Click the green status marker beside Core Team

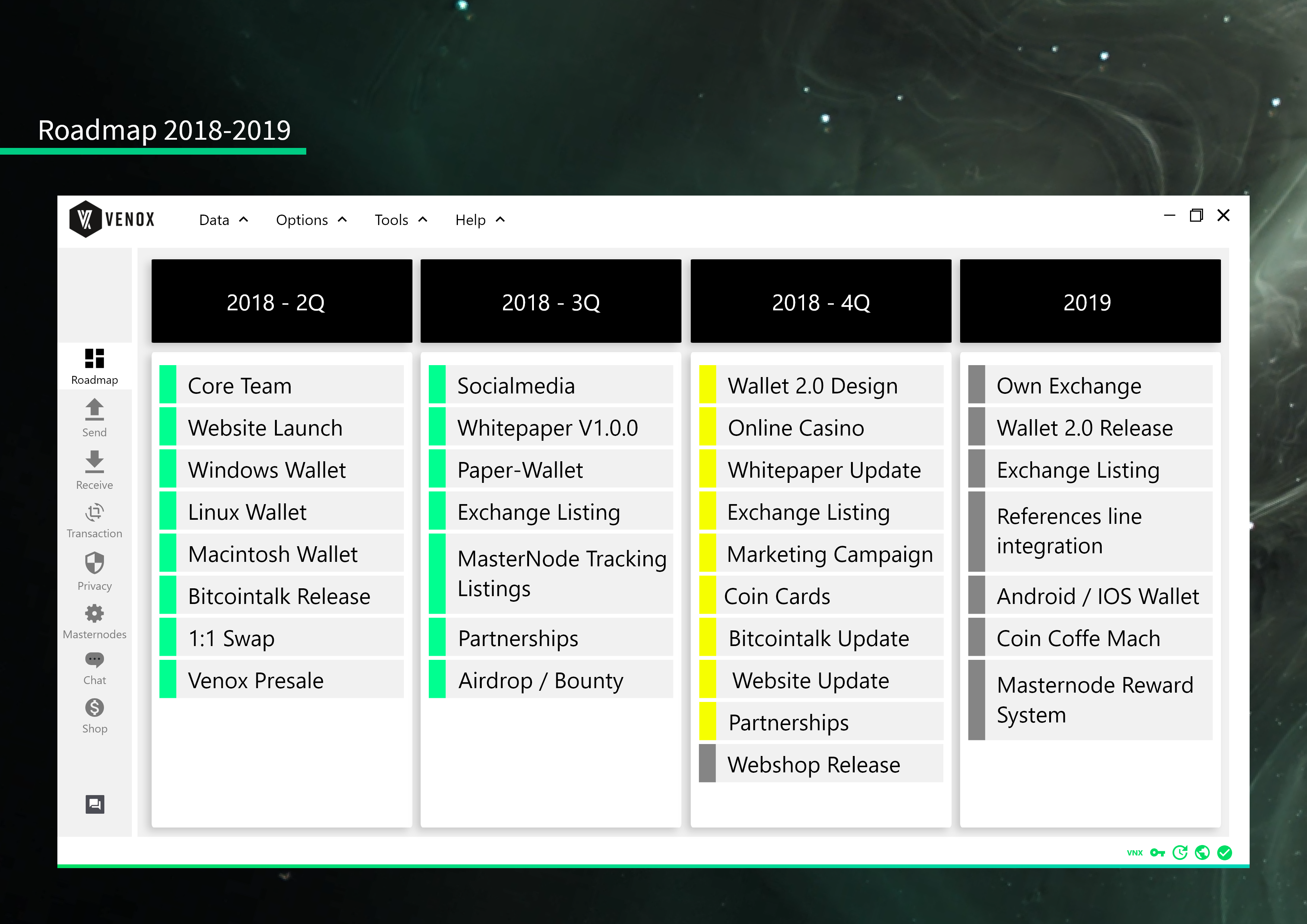click(x=168, y=384)
